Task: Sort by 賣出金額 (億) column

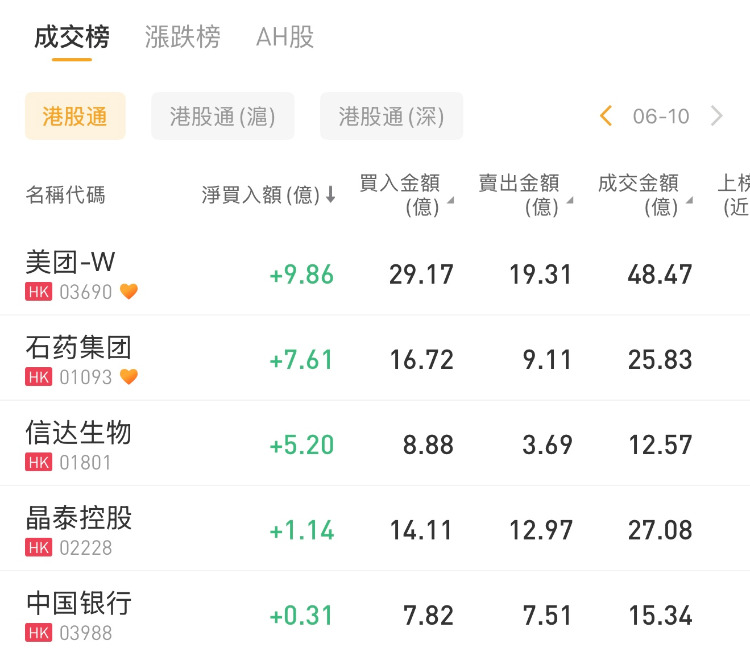Action: click(525, 195)
